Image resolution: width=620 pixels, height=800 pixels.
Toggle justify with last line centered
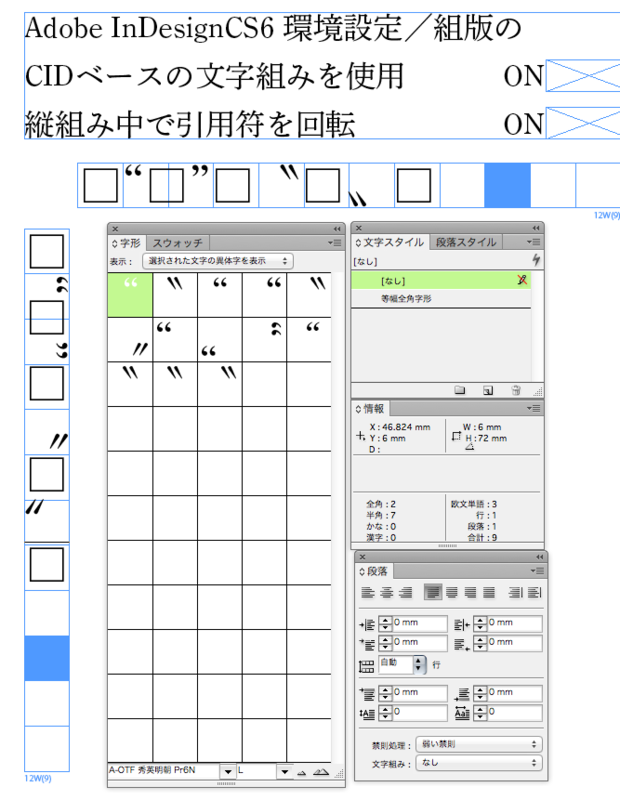[452, 592]
